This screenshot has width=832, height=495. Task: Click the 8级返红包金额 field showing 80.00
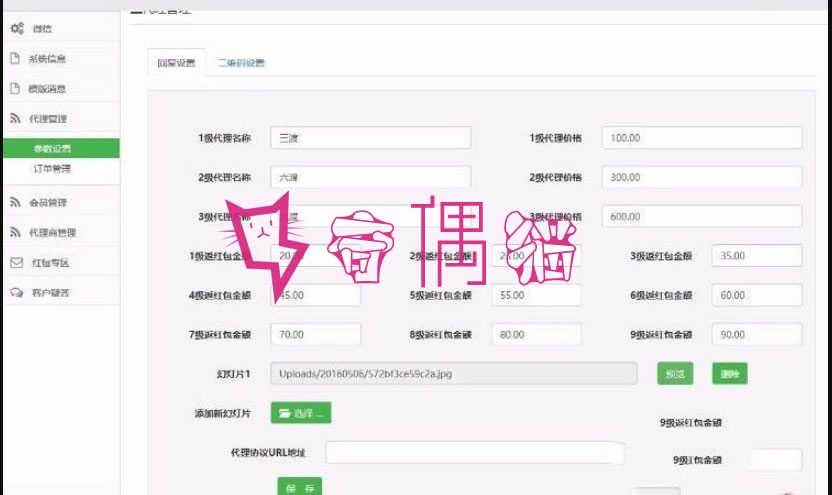tap(536, 335)
